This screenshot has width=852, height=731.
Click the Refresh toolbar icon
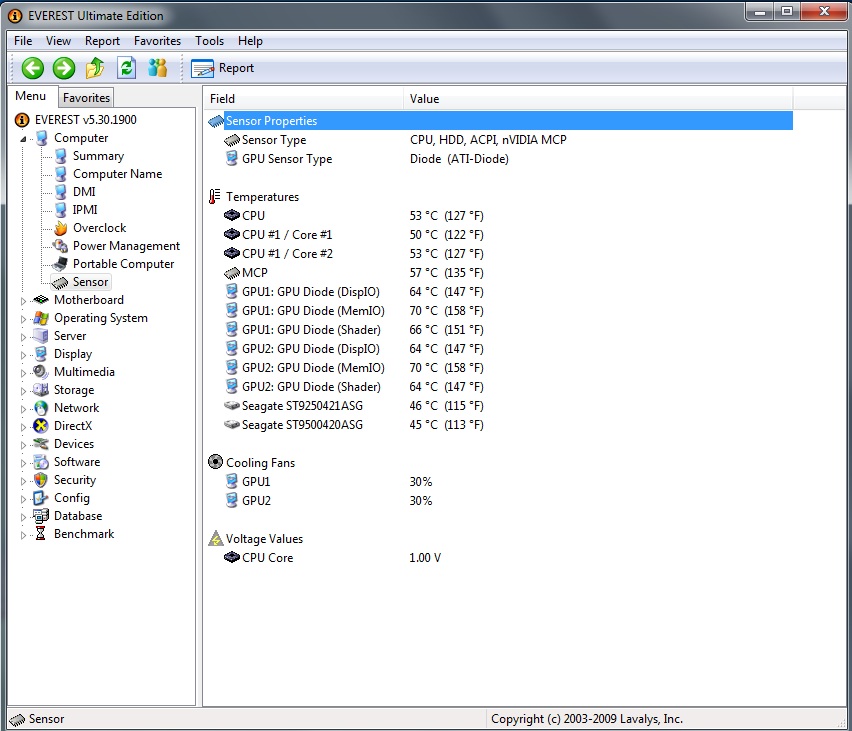(x=127, y=68)
